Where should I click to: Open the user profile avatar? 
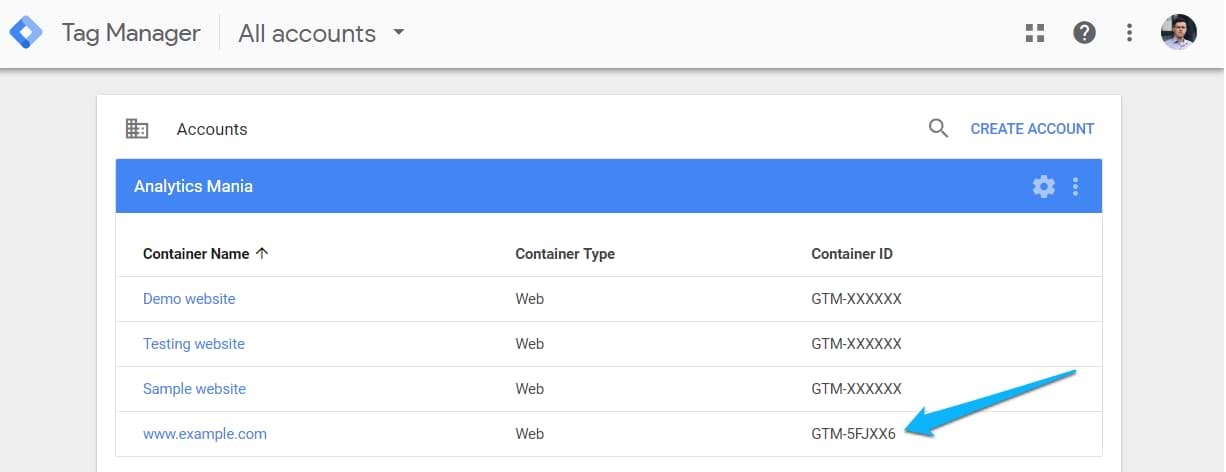1178,33
